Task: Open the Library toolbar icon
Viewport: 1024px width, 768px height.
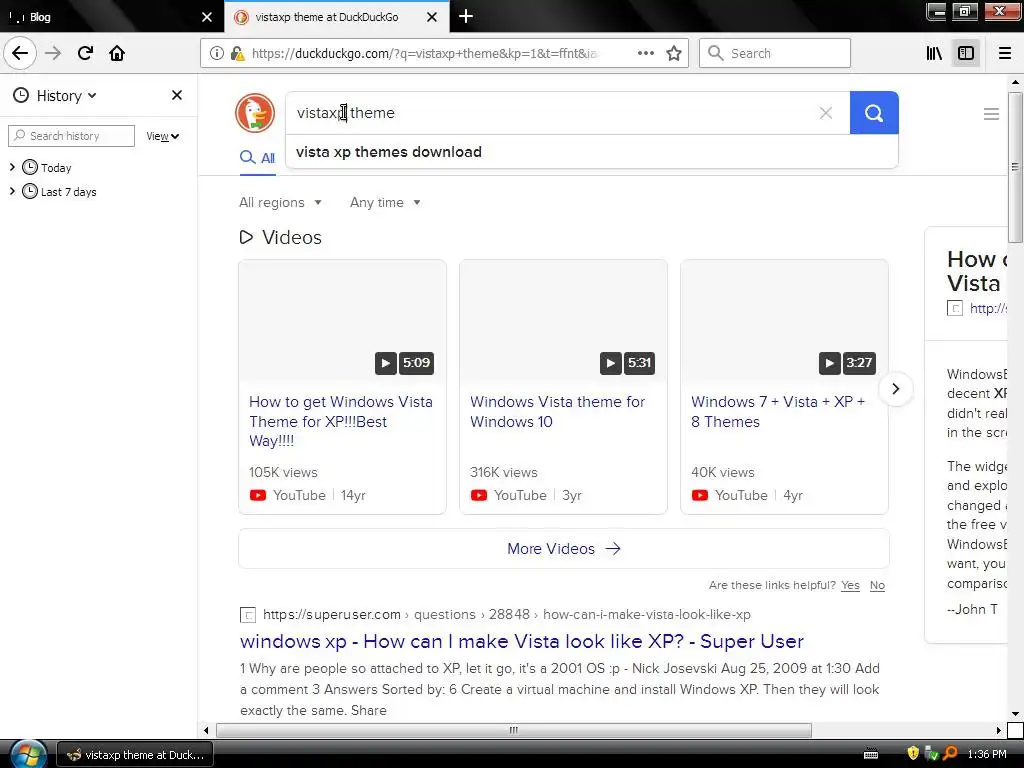Action: tap(934, 53)
